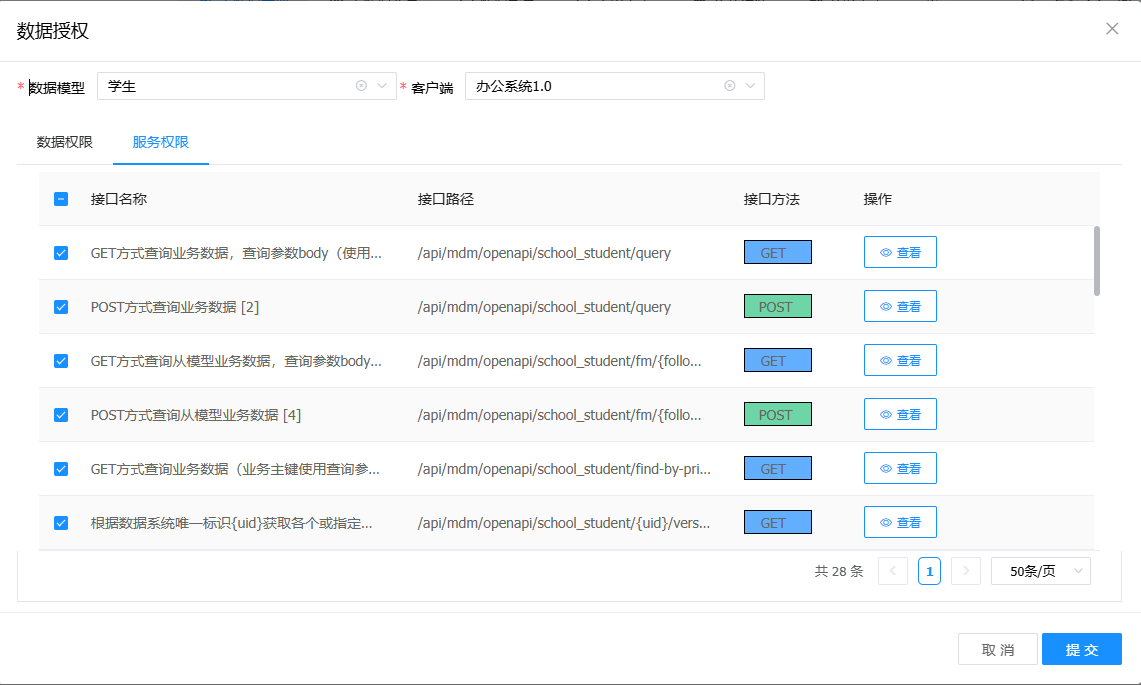The height and width of the screenshot is (685, 1141).
Task: Clear the 办公系统1.0 client selection icon
Action: pyautogui.click(x=730, y=86)
